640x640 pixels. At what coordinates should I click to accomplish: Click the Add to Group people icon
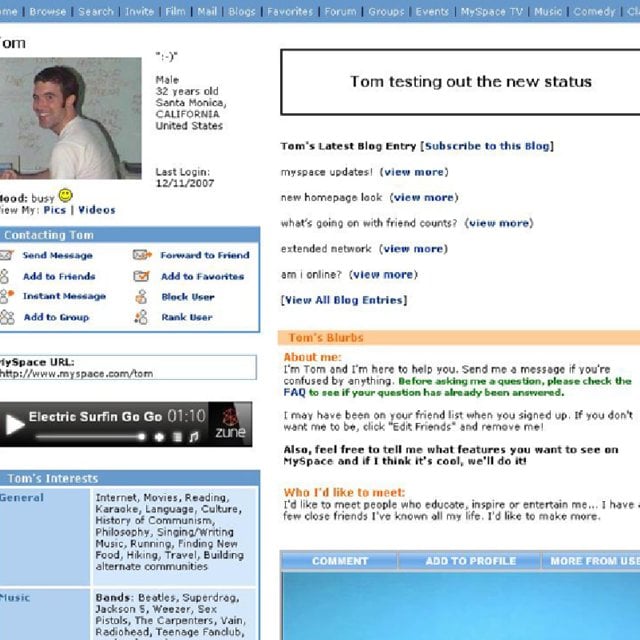pyautogui.click(x=7, y=317)
